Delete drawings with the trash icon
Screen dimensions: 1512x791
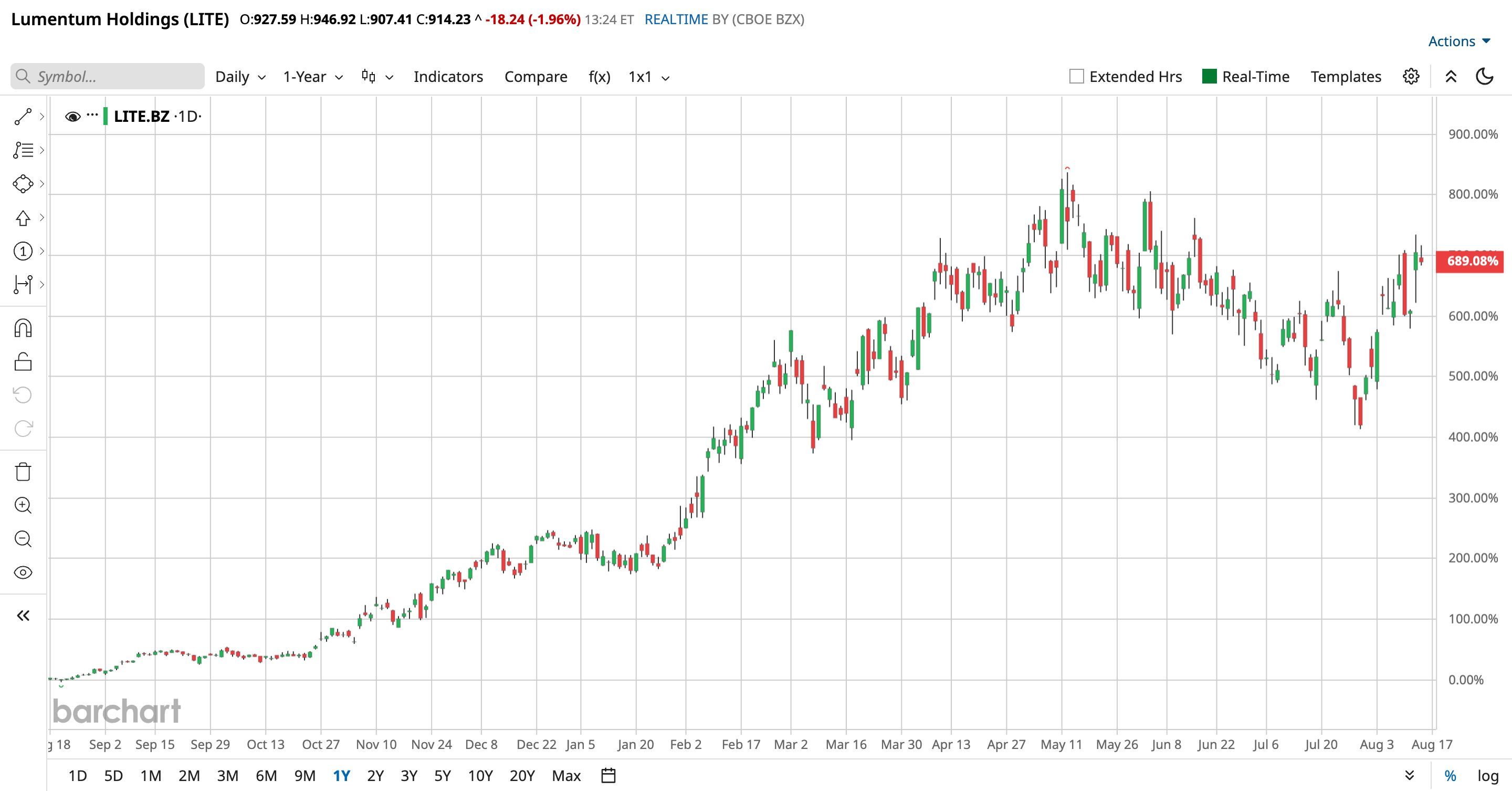click(x=23, y=472)
